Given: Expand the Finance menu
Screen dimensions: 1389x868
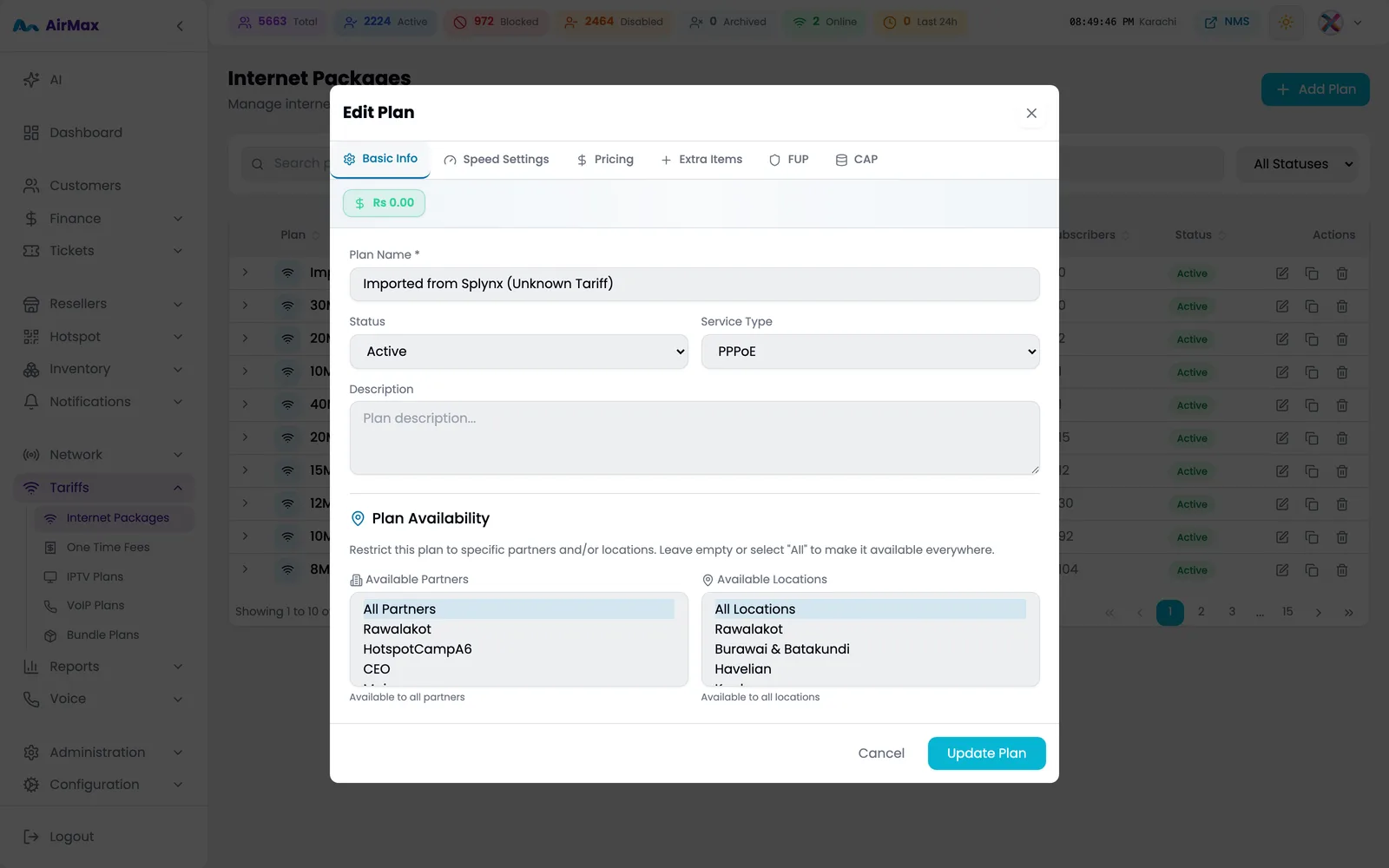Looking at the screenshot, I should (x=104, y=219).
